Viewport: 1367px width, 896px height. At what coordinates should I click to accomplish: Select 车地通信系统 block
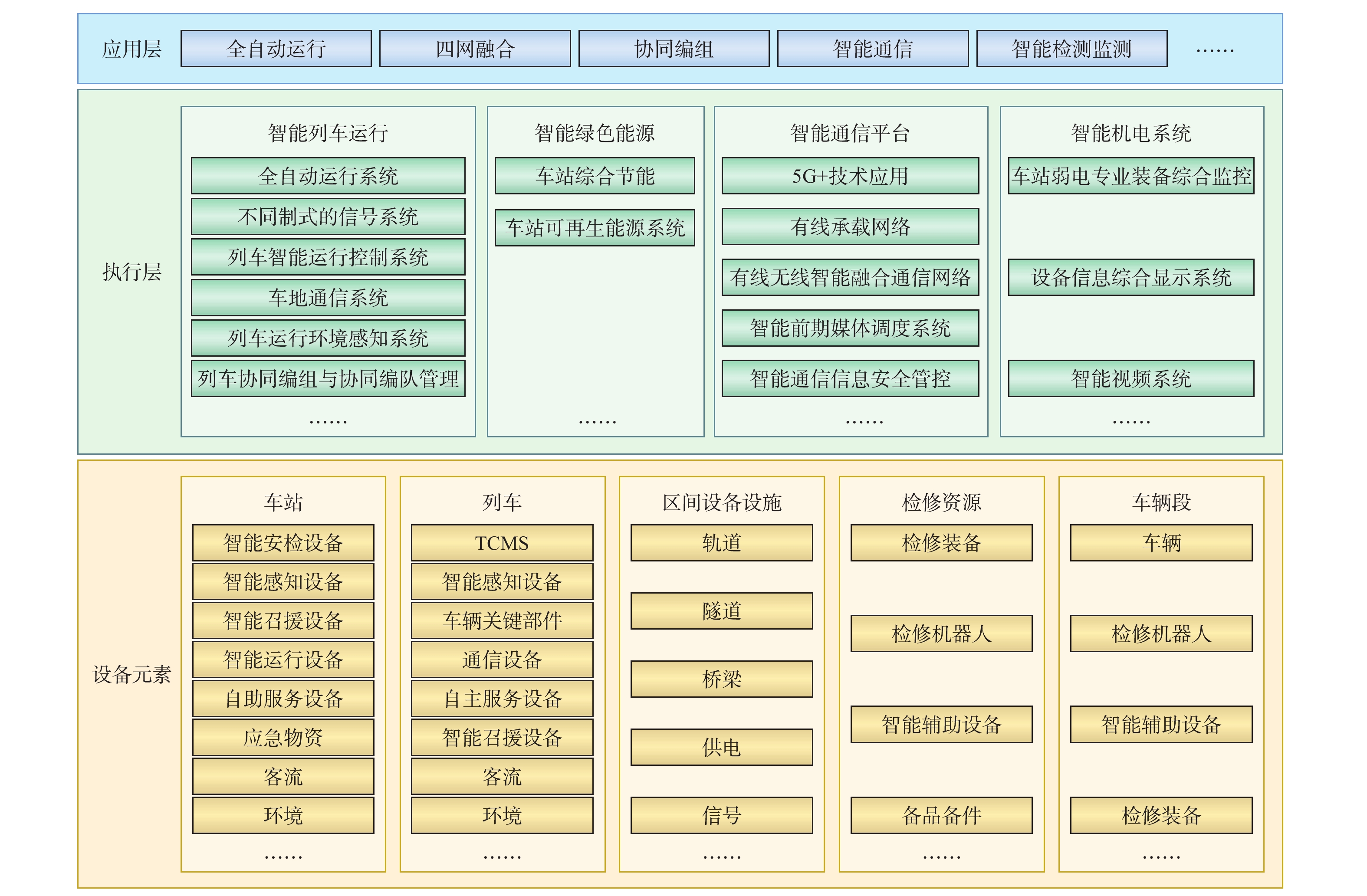[x=328, y=298]
